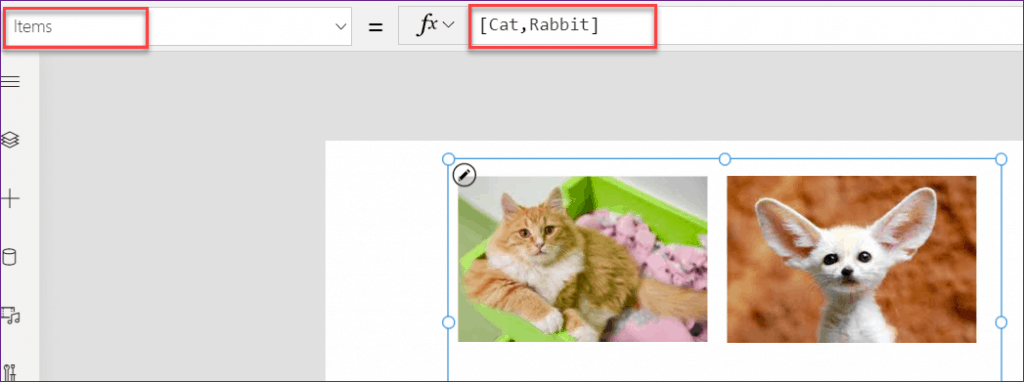Open the Advanced tools icon
The height and width of the screenshot is (382, 1024).
pyautogui.click(x=11, y=373)
